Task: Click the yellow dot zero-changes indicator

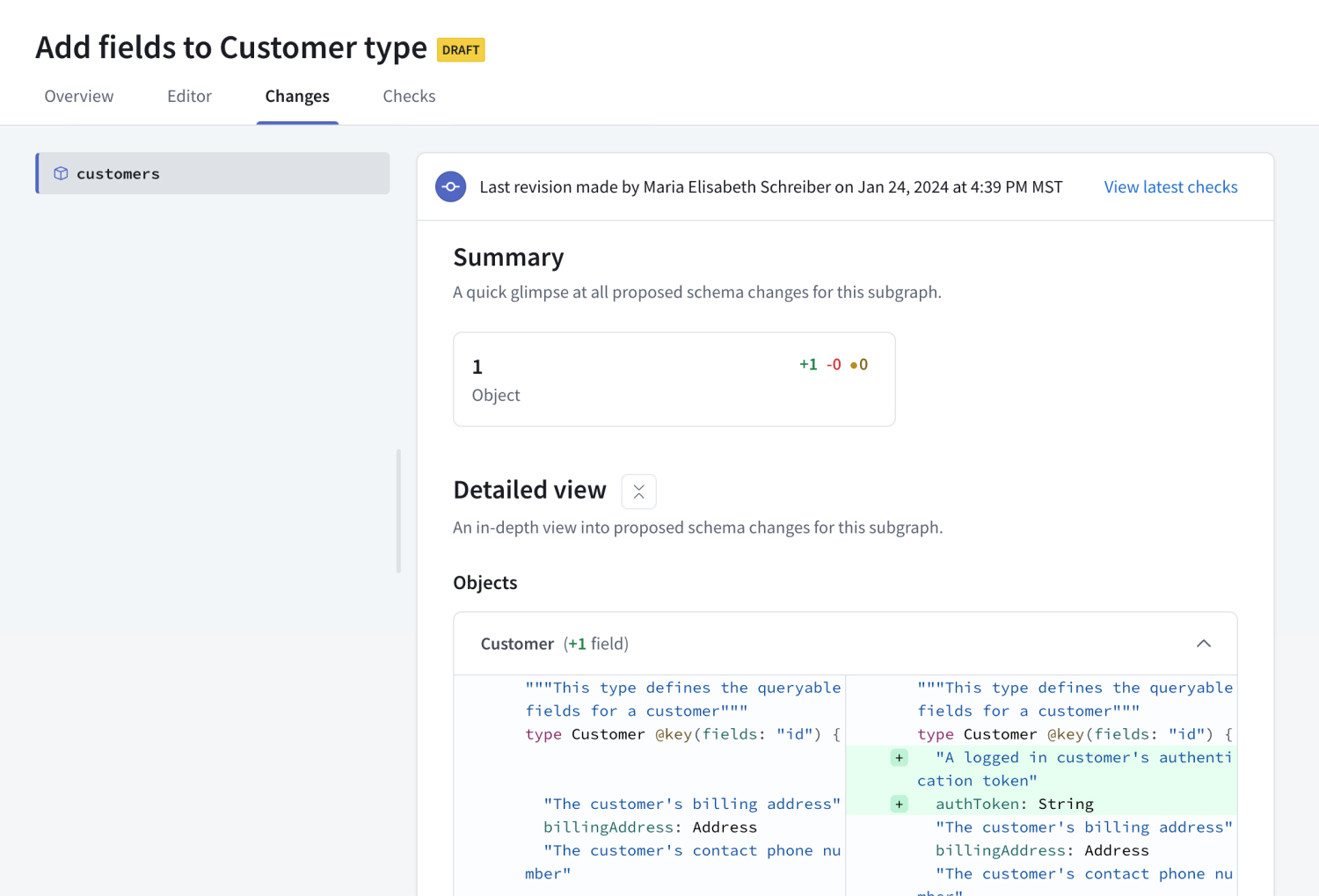Action: click(x=859, y=364)
